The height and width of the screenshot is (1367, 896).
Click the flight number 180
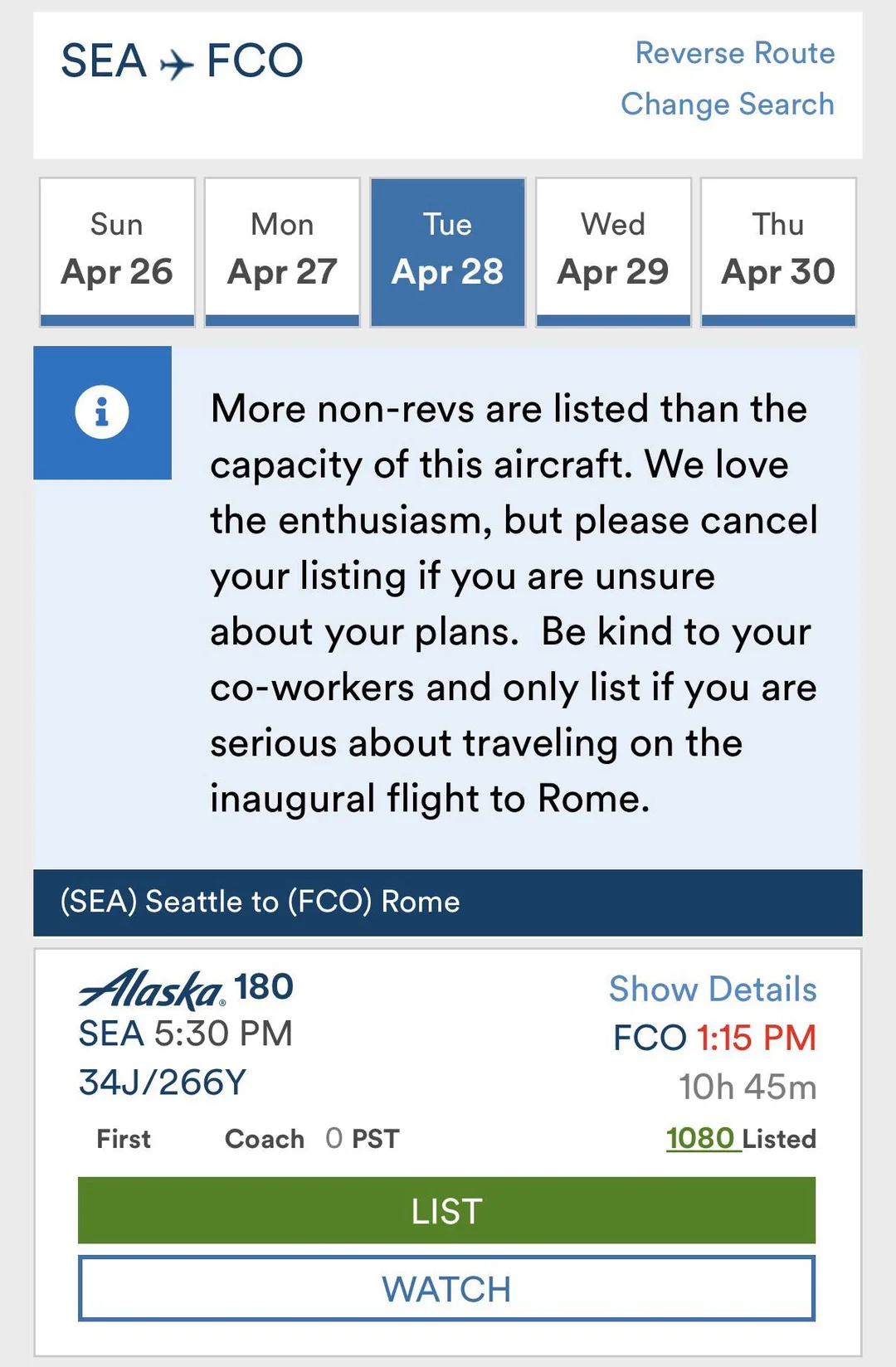click(264, 987)
